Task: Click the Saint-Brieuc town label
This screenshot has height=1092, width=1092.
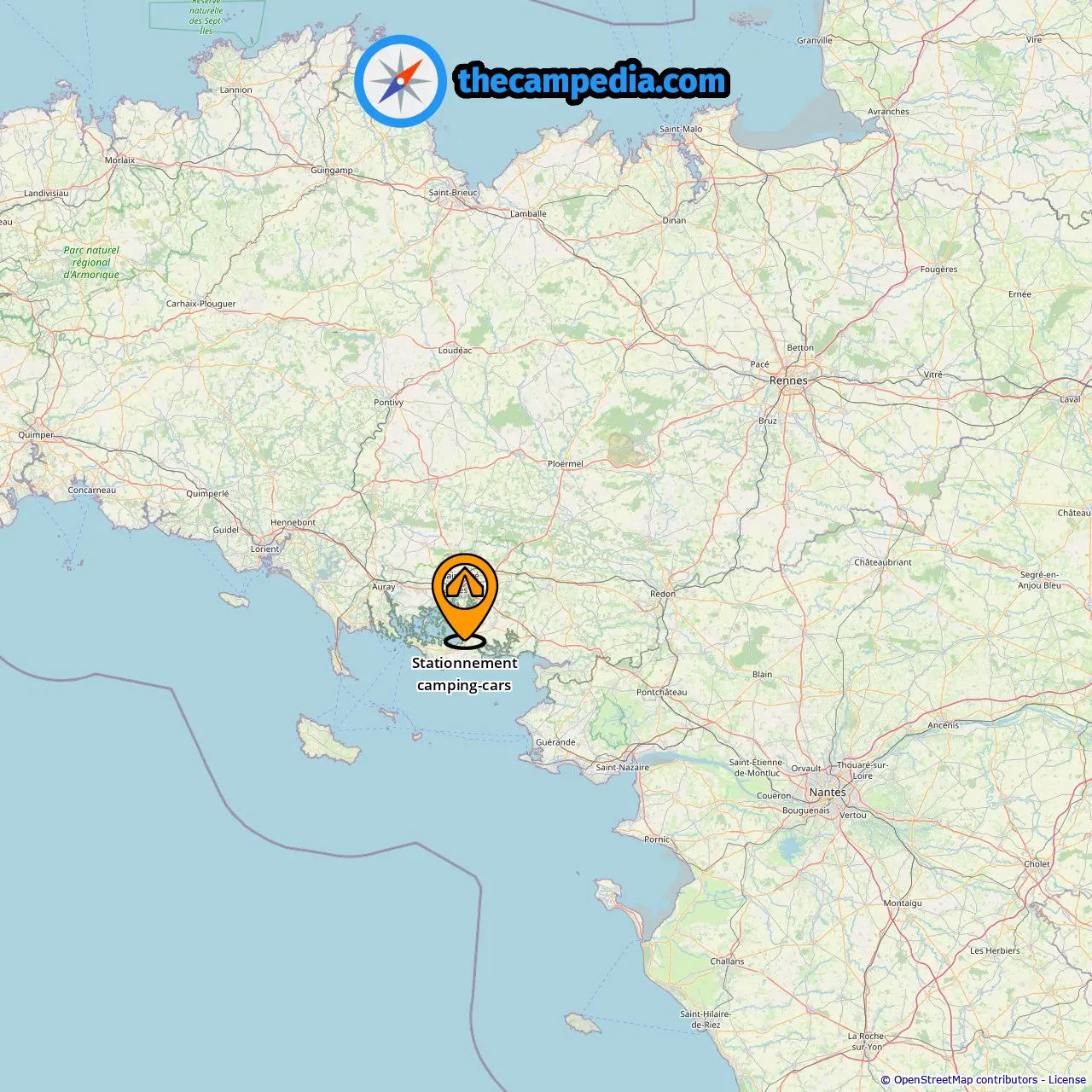Action: 453,192
